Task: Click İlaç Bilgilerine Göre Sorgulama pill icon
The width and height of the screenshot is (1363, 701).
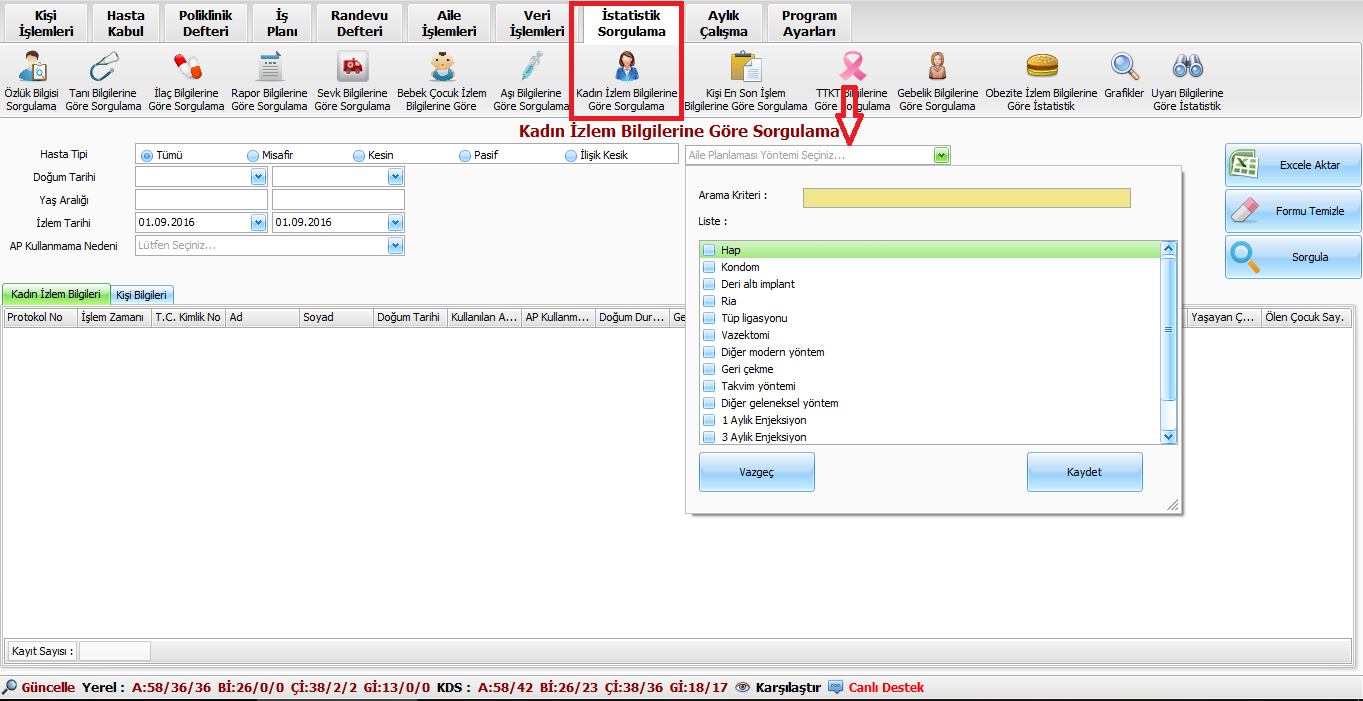Action: point(187,68)
